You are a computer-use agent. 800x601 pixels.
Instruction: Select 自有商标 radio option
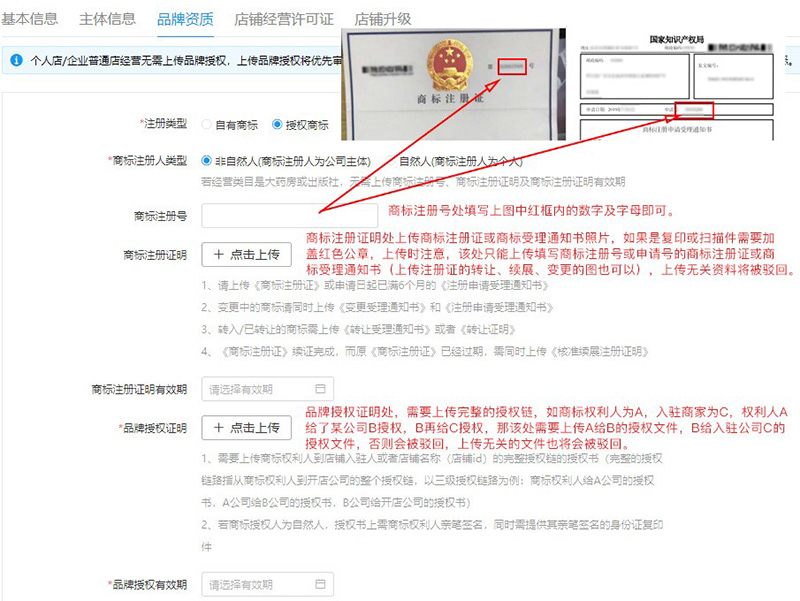pyautogui.click(x=206, y=124)
